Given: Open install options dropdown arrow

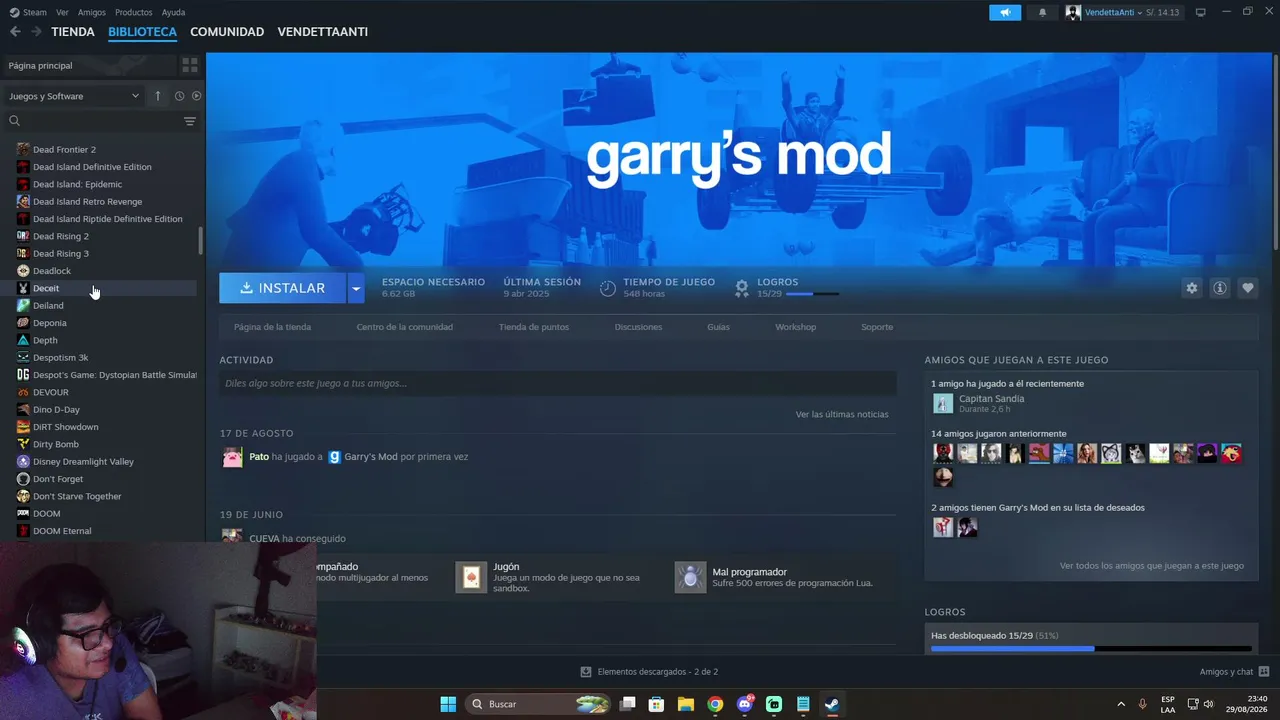Looking at the screenshot, I should (x=356, y=288).
